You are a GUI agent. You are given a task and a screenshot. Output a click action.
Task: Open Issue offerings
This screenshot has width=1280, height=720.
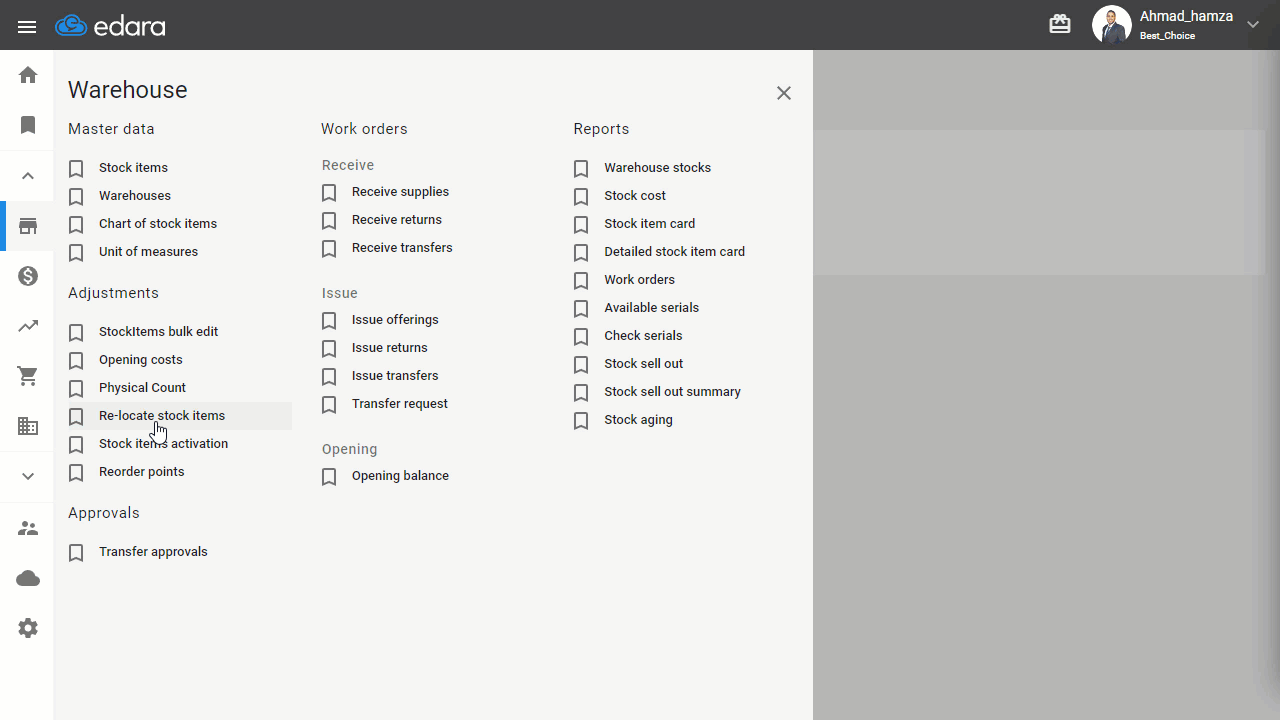coord(395,320)
